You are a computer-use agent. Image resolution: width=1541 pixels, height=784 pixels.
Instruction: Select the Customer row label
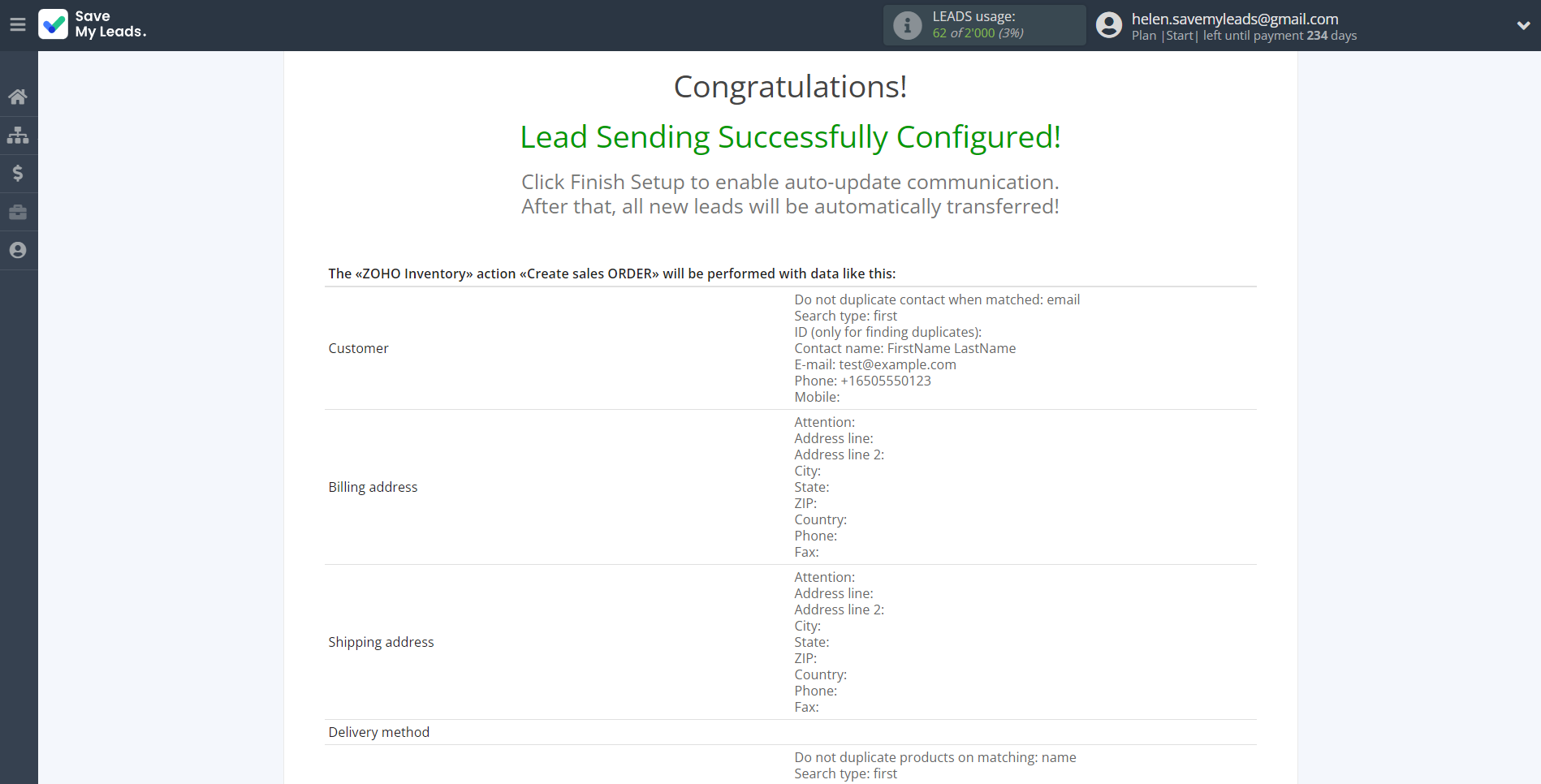tap(358, 348)
